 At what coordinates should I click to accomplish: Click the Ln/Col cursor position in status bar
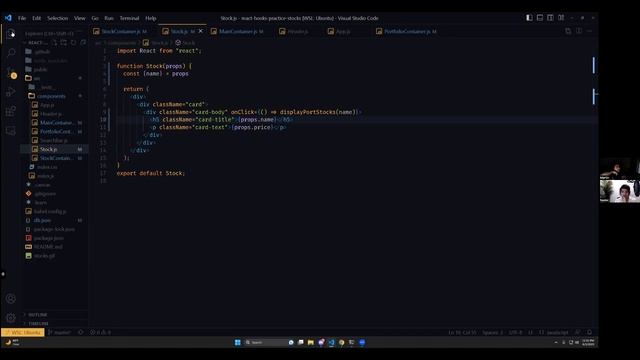pyautogui.click(x=462, y=332)
